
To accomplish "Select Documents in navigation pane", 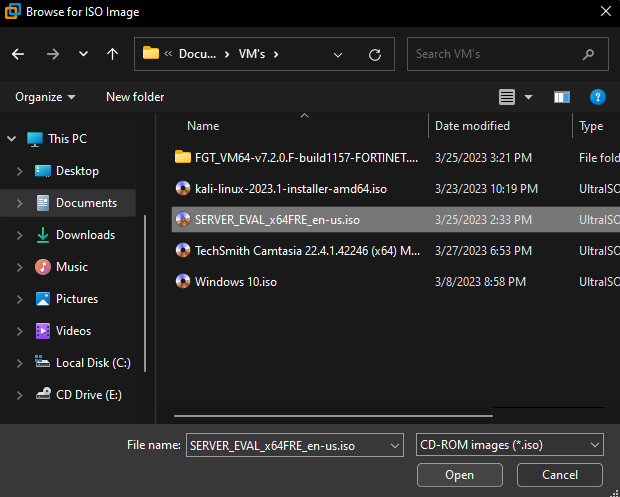I will (x=86, y=203).
